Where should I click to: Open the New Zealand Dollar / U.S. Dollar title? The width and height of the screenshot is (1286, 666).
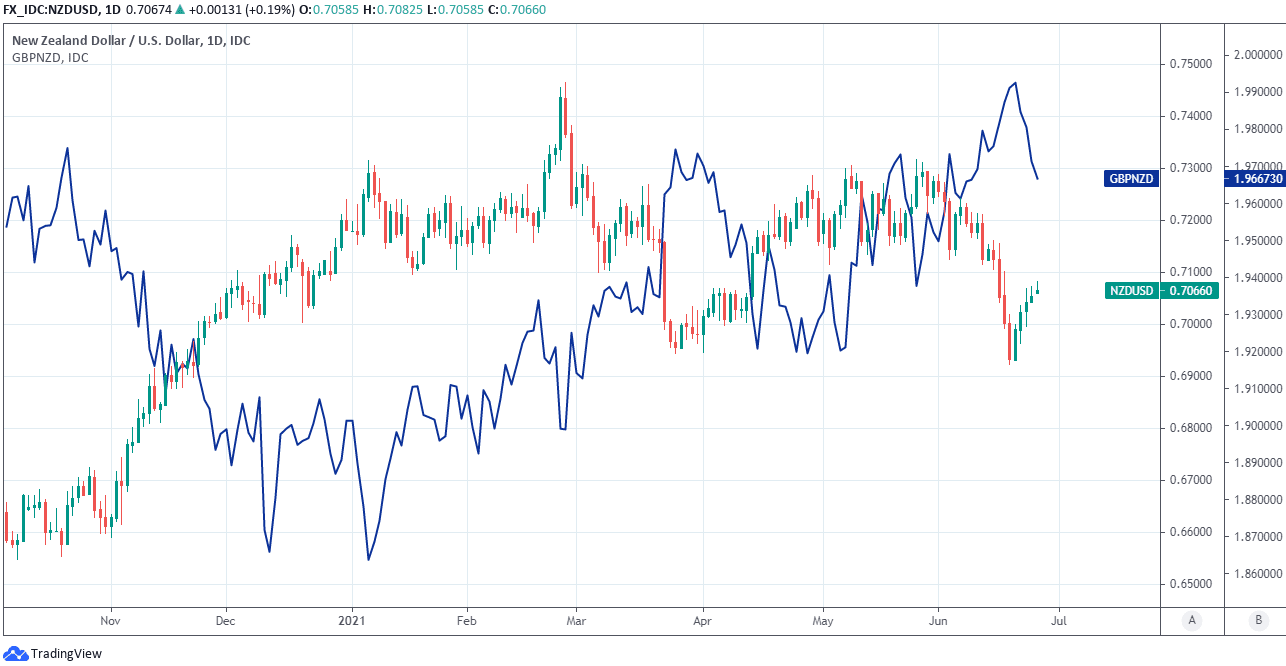[131, 41]
